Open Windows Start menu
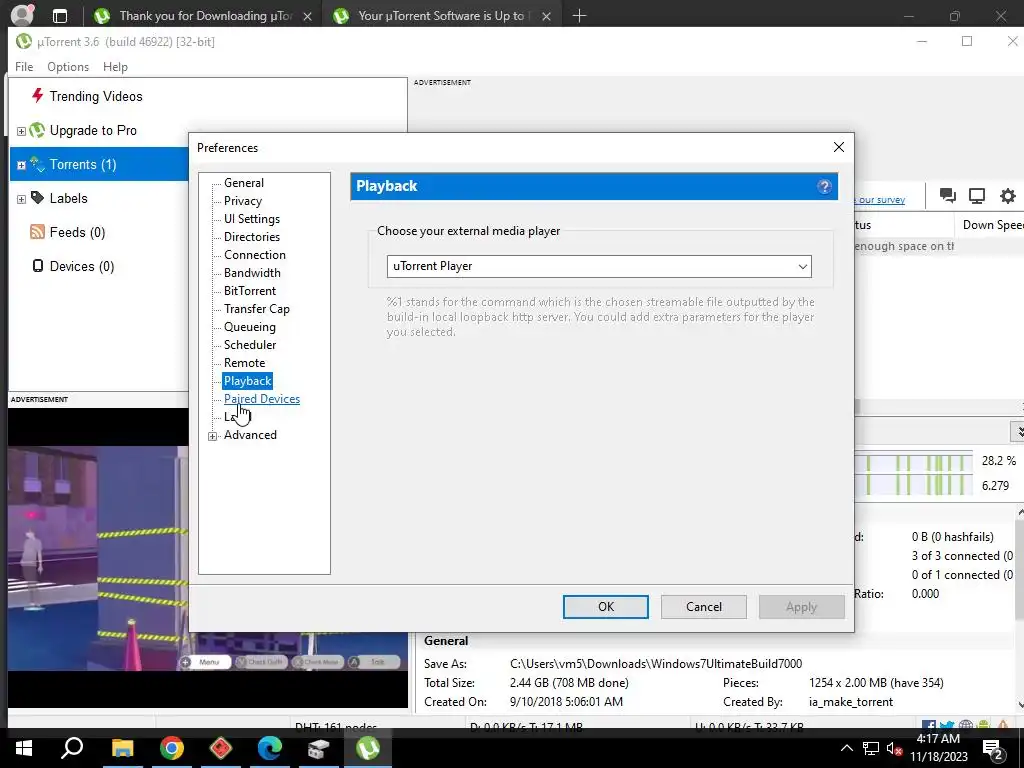The width and height of the screenshot is (1024, 768). coord(24,748)
